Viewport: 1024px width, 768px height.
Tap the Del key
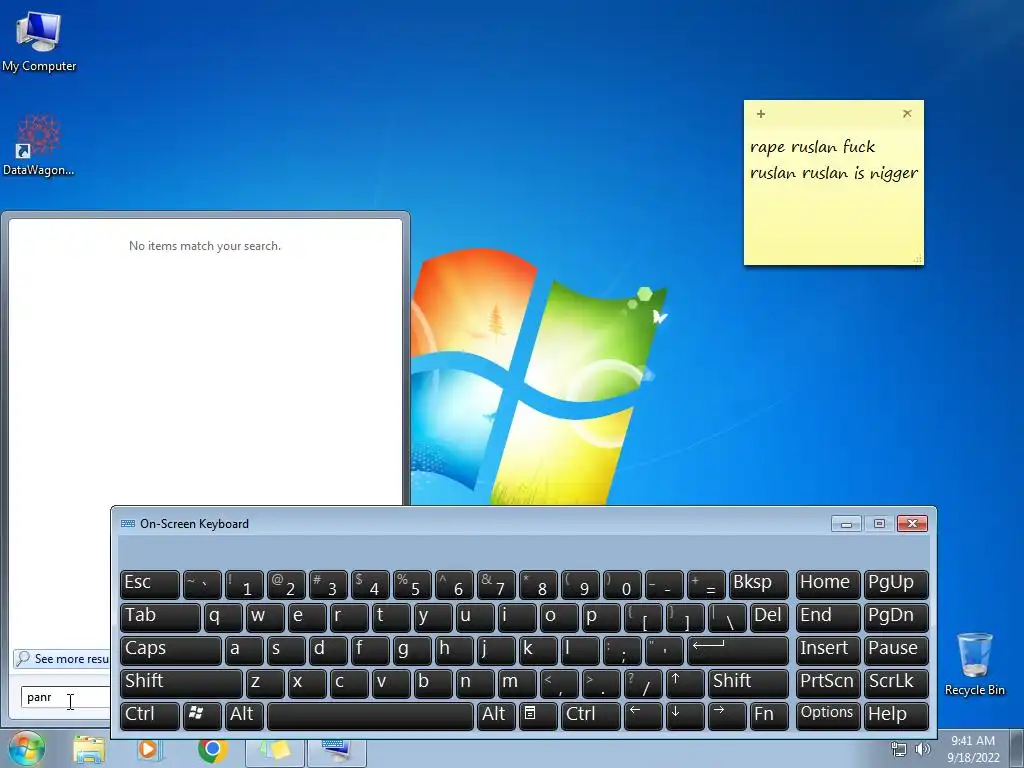(769, 617)
